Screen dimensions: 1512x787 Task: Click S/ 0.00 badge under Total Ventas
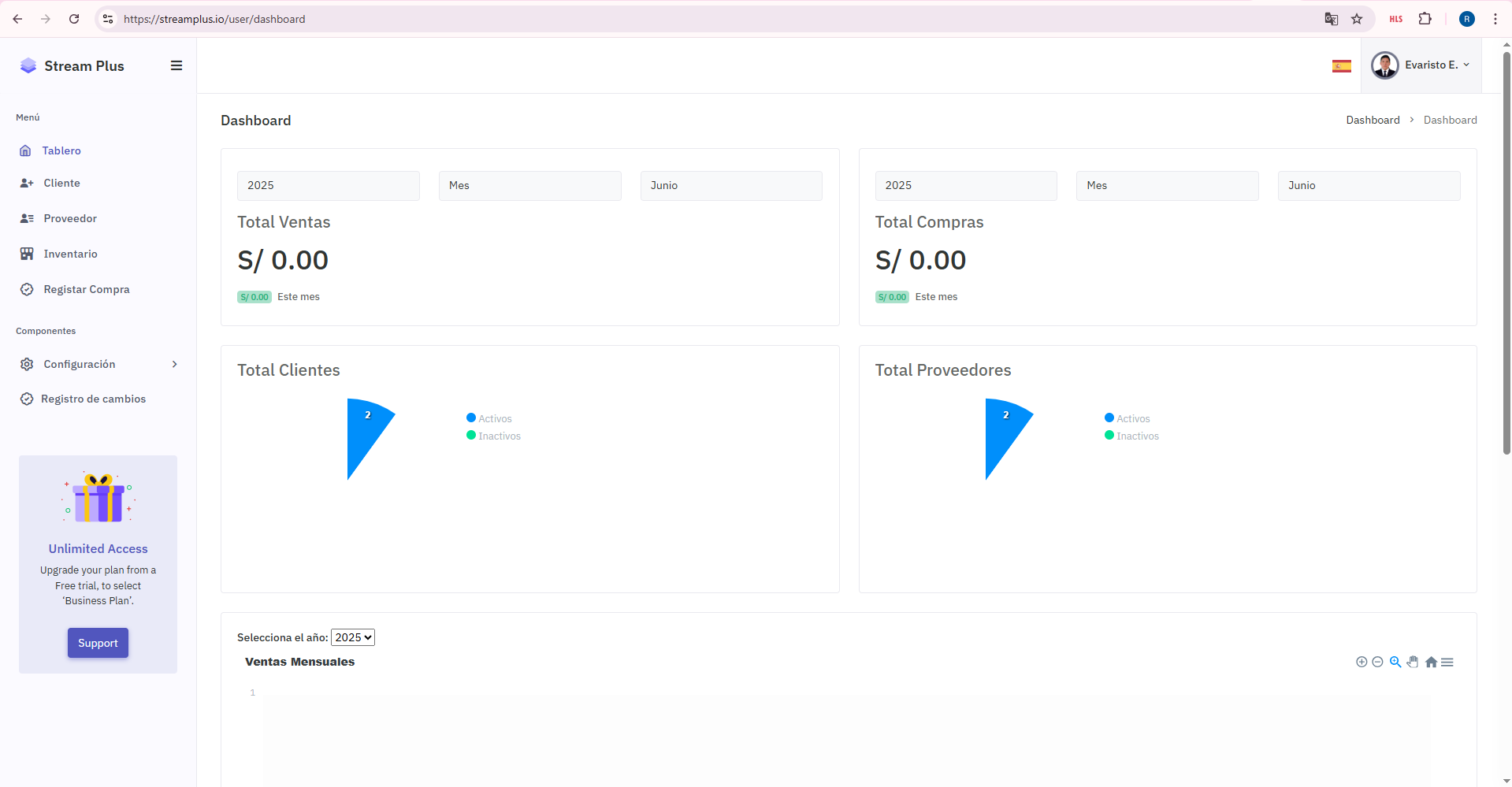click(254, 297)
